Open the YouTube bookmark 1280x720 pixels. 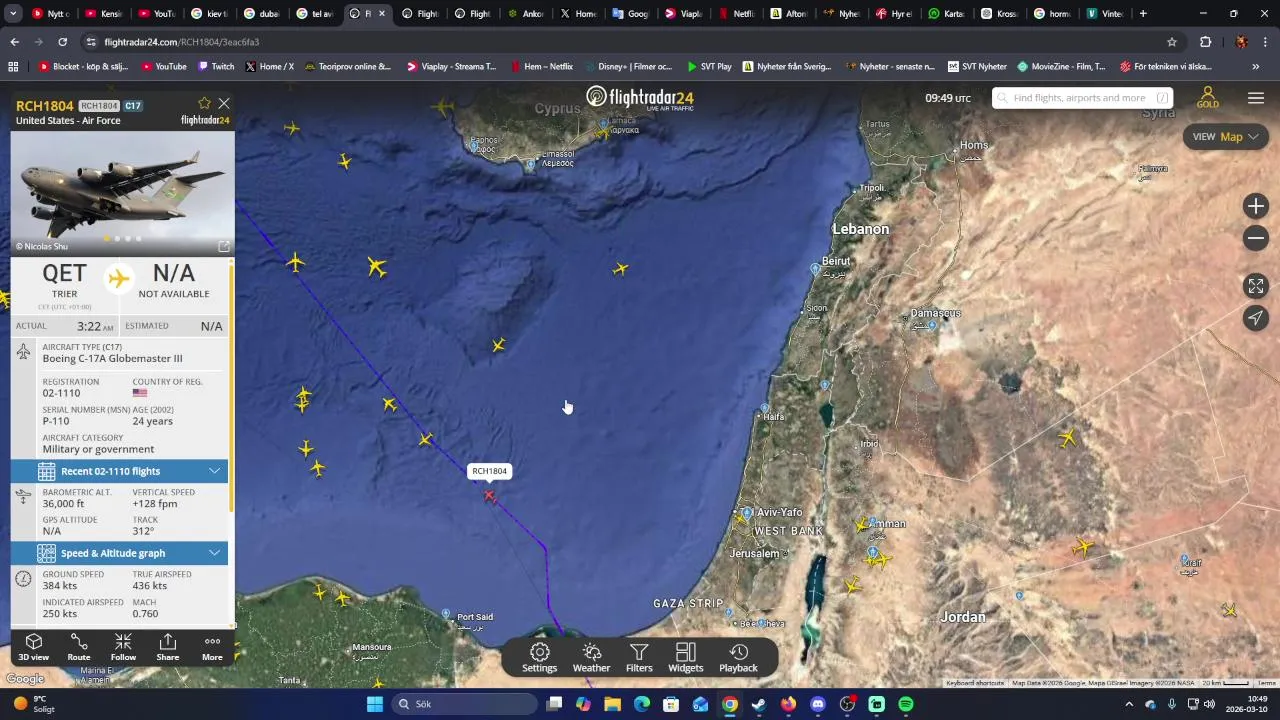pos(164,67)
